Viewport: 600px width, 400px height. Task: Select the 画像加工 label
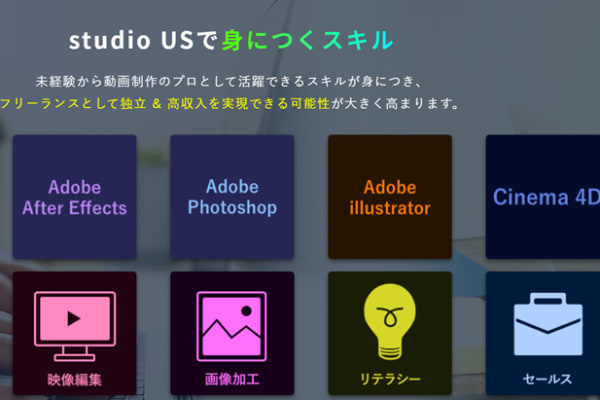tap(232, 379)
